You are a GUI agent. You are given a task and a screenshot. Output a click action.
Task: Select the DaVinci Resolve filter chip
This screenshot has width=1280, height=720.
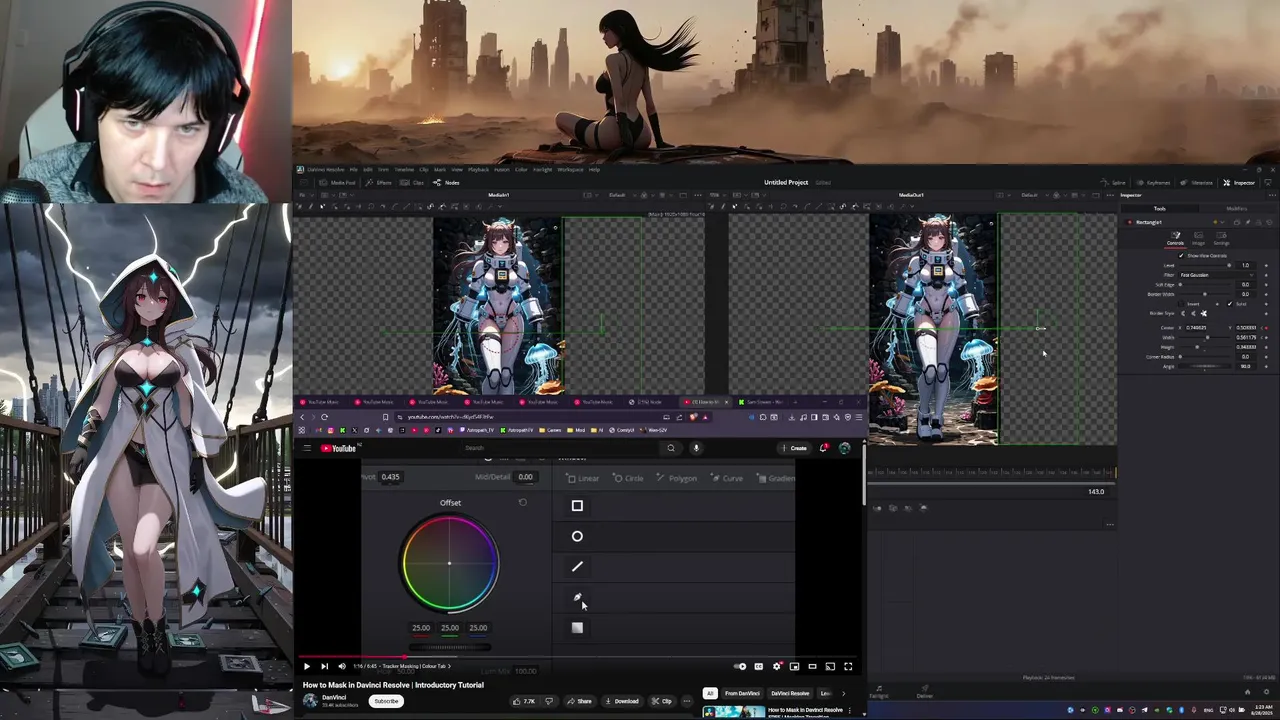tap(790, 694)
